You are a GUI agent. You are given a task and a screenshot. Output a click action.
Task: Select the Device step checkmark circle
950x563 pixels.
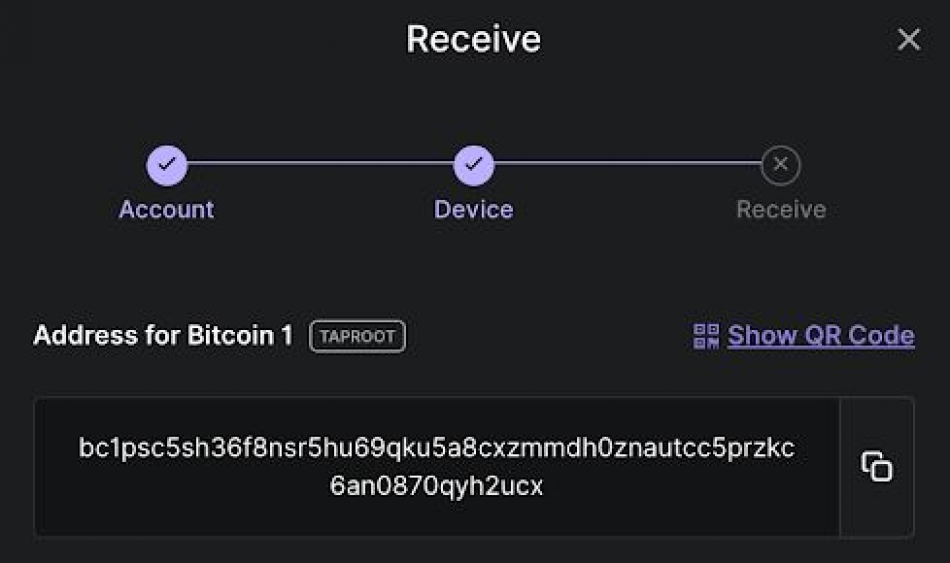coord(474,165)
